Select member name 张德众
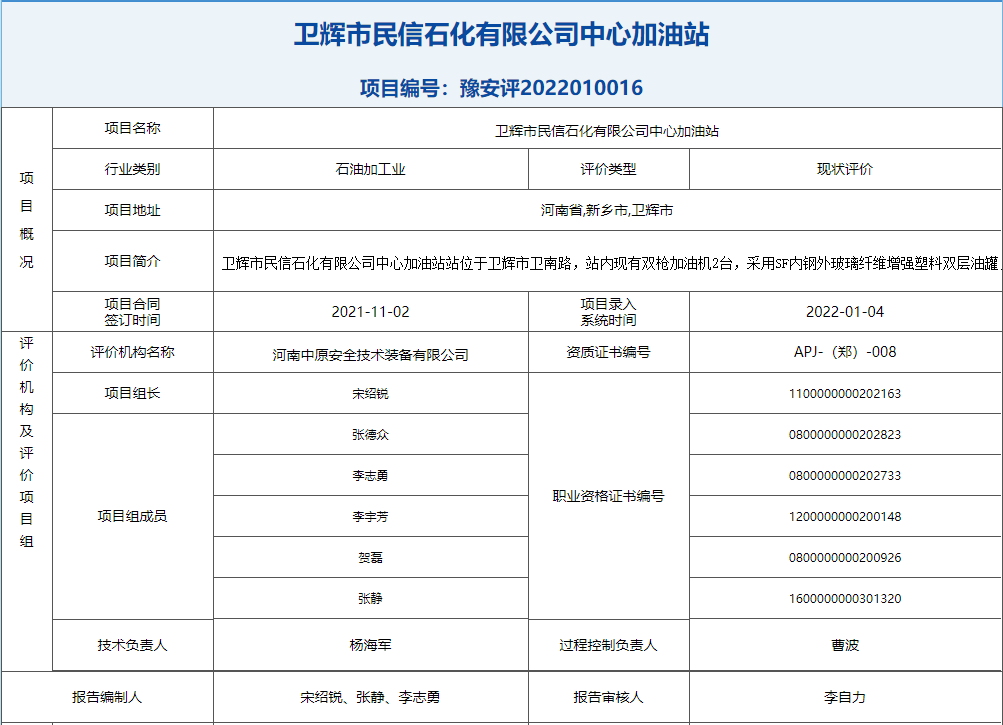The image size is (1003, 725). coord(370,434)
